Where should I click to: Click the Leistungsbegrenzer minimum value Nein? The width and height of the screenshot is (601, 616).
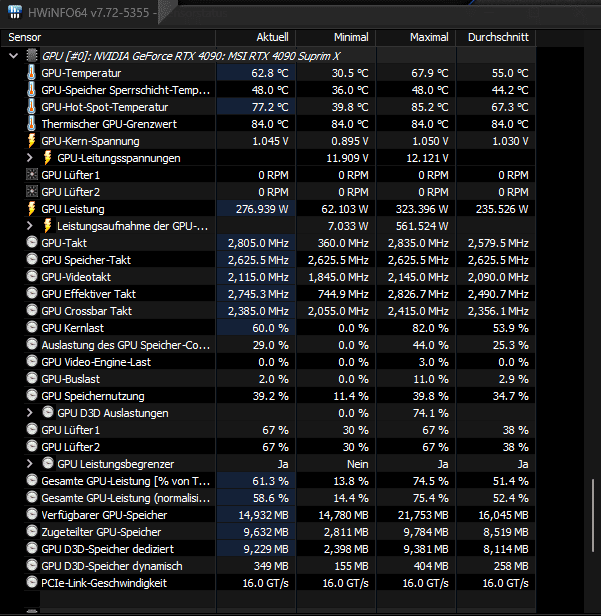(x=357, y=464)
